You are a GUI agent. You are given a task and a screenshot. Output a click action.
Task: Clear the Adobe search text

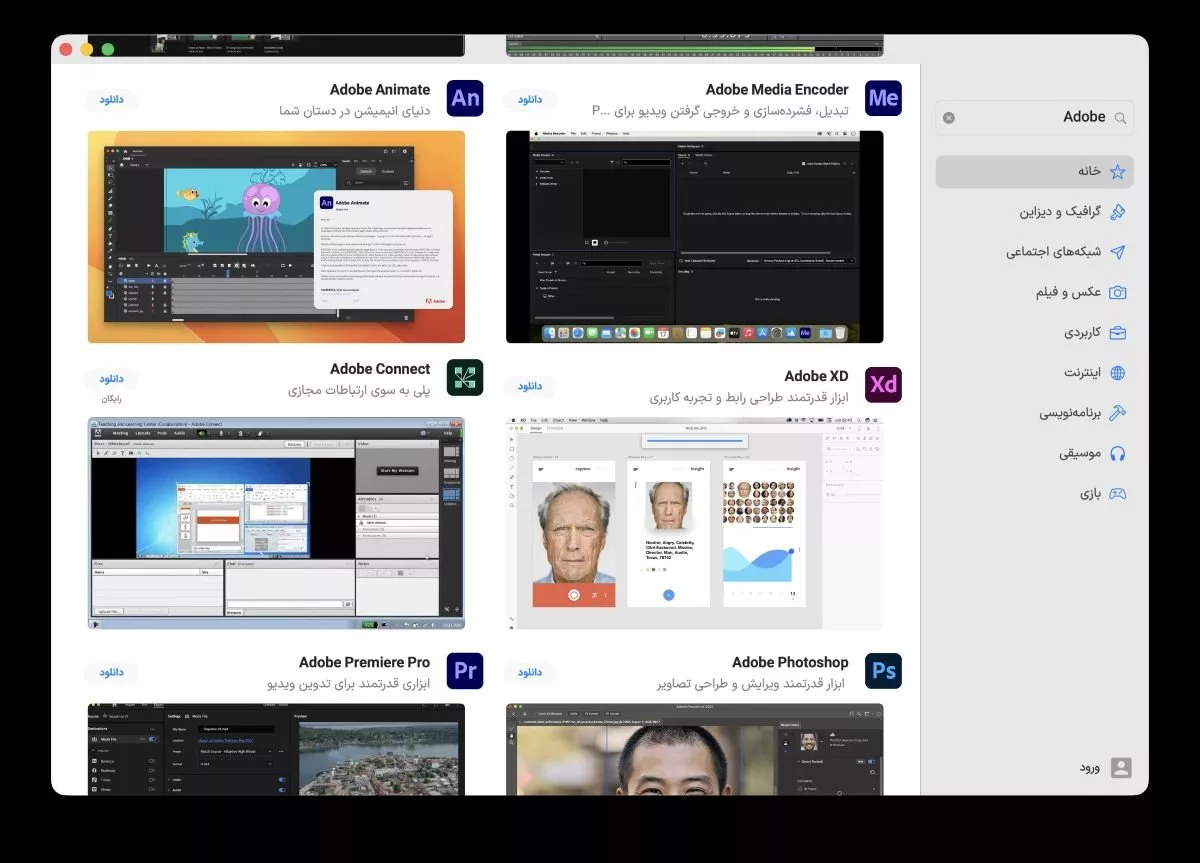pyautogui.click(x=949, y=118)
